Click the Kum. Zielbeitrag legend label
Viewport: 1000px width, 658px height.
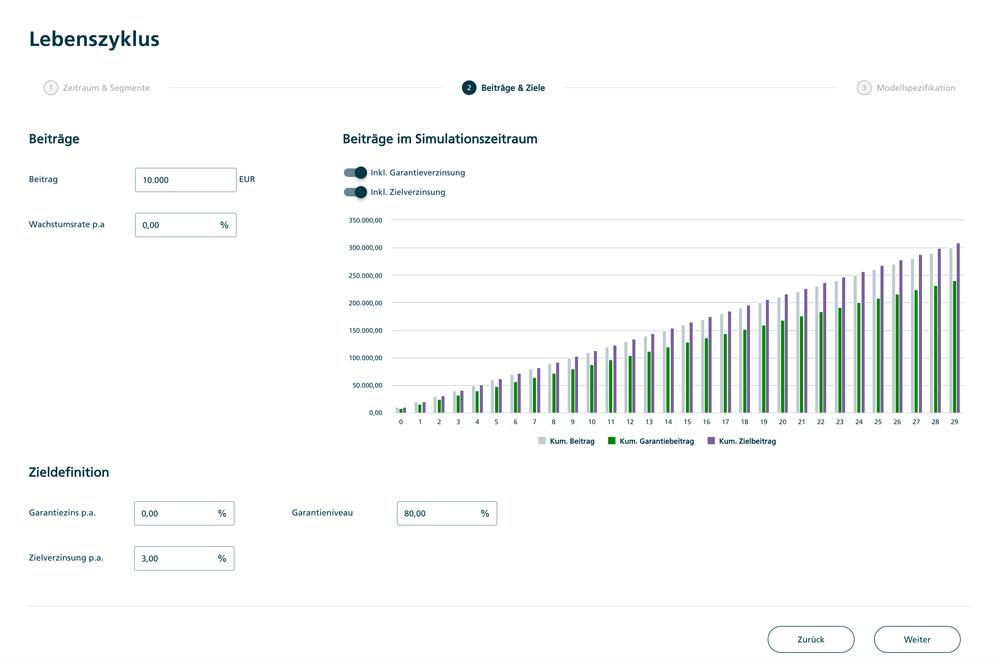point(747,441)
